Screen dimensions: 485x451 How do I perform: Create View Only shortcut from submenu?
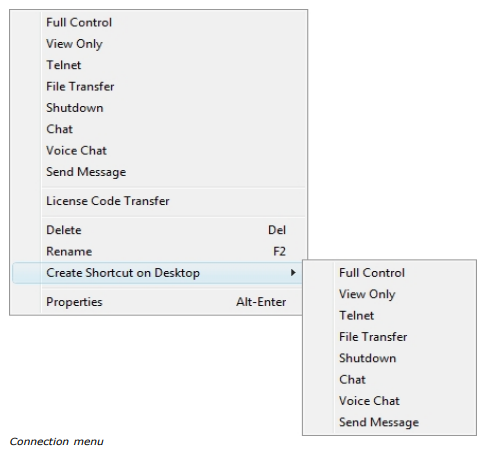point(389,294)
